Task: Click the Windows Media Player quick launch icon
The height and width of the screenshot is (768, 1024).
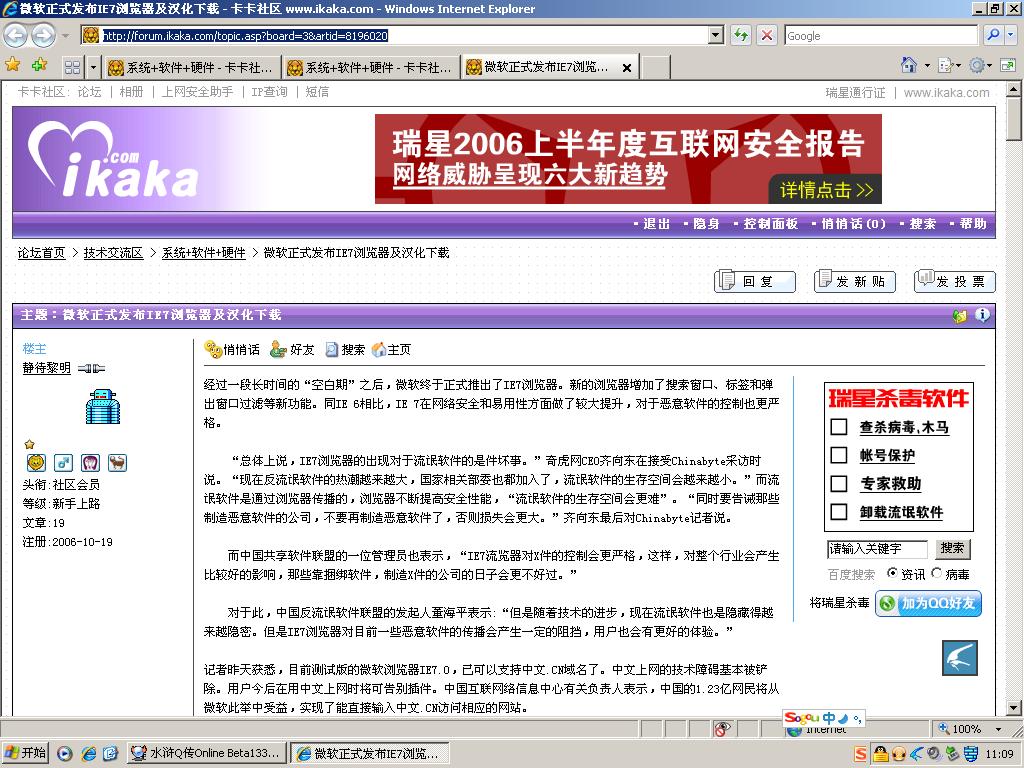Action: [x=64, y=753]
